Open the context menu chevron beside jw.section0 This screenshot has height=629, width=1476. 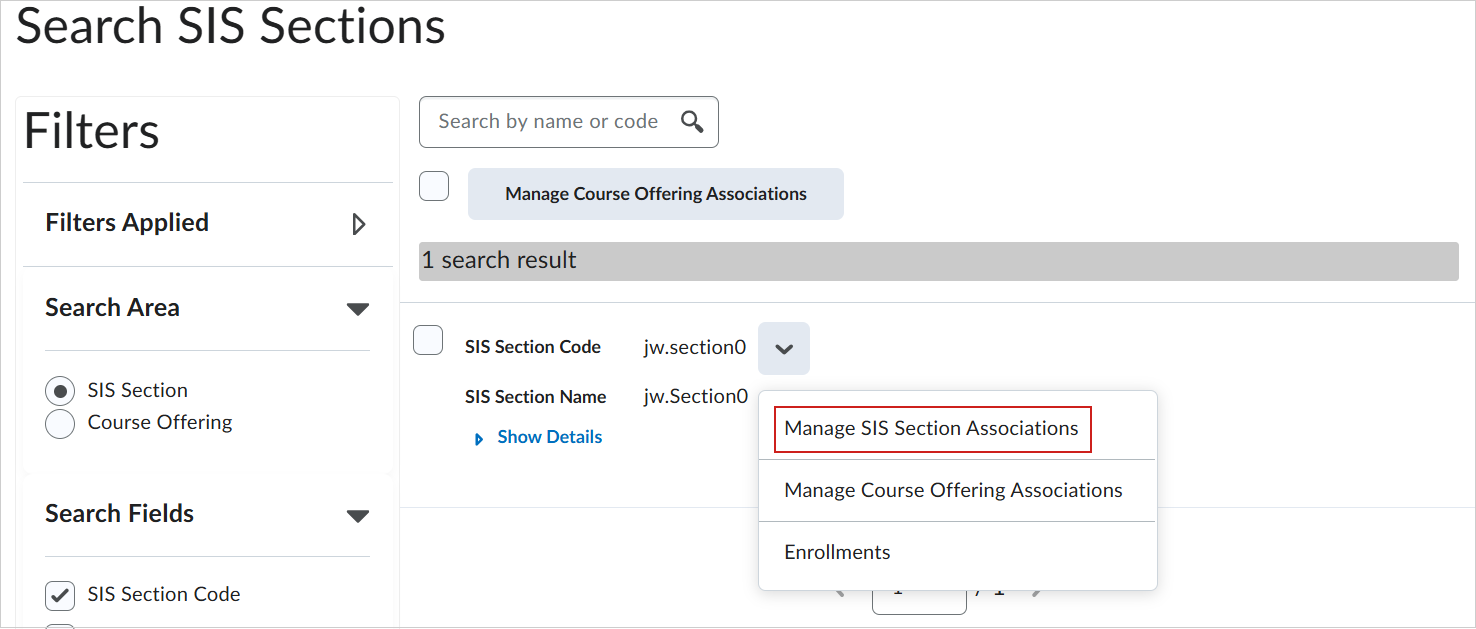tap(784, 348)
